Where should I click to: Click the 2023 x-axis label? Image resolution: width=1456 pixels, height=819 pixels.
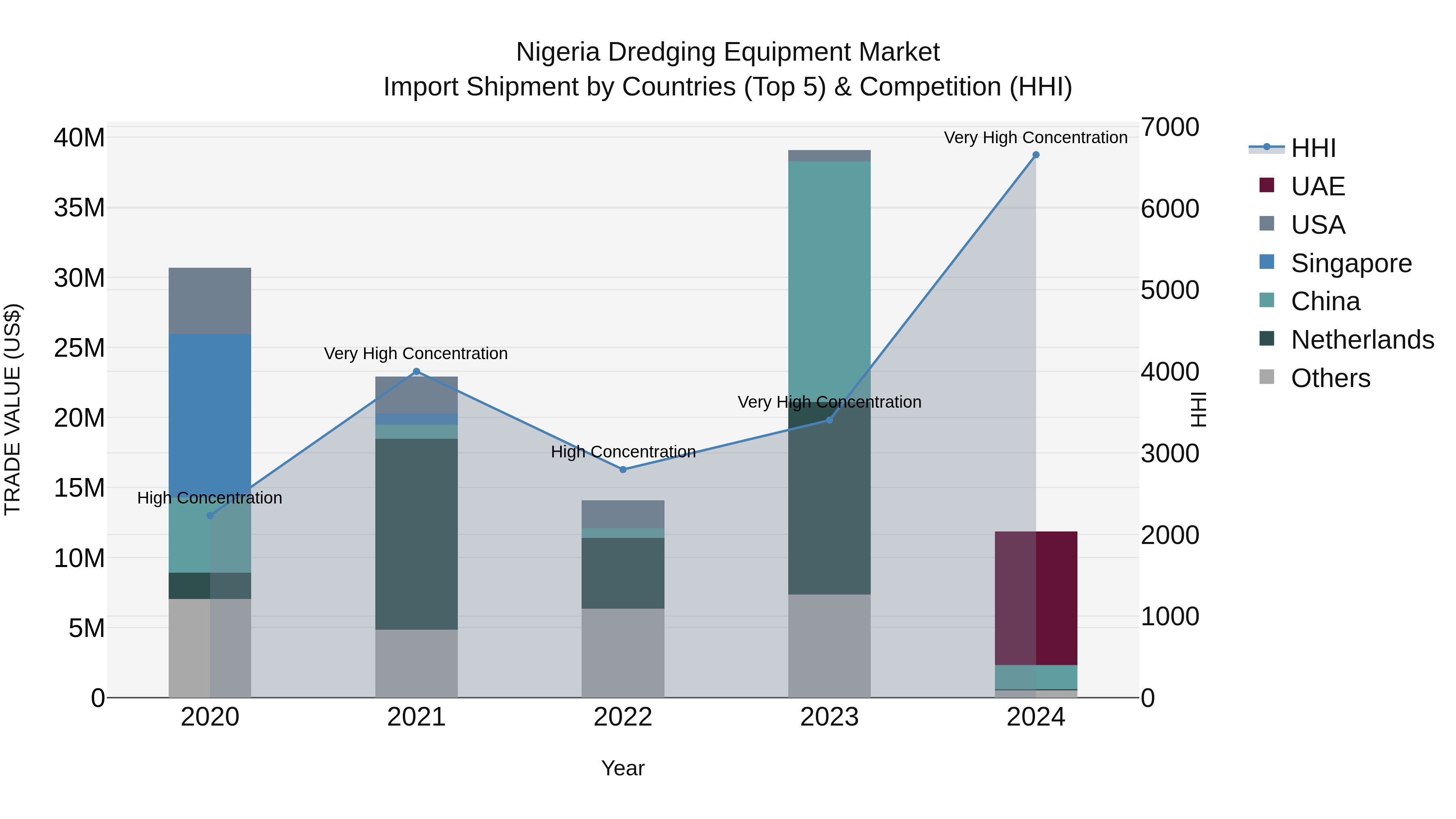(829, 717)
